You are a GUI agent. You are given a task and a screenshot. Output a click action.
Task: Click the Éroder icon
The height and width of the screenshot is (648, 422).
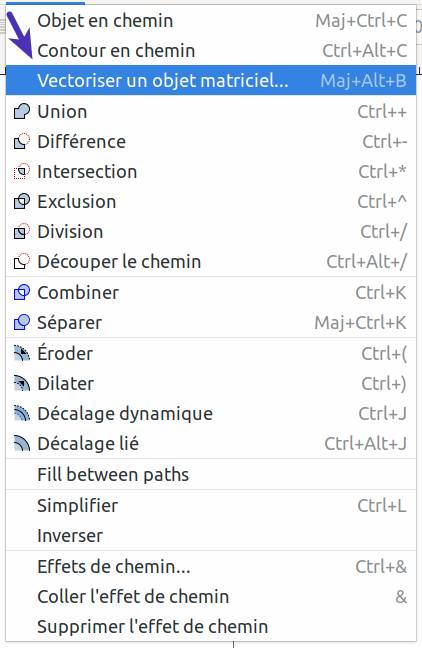coord(22,353)
